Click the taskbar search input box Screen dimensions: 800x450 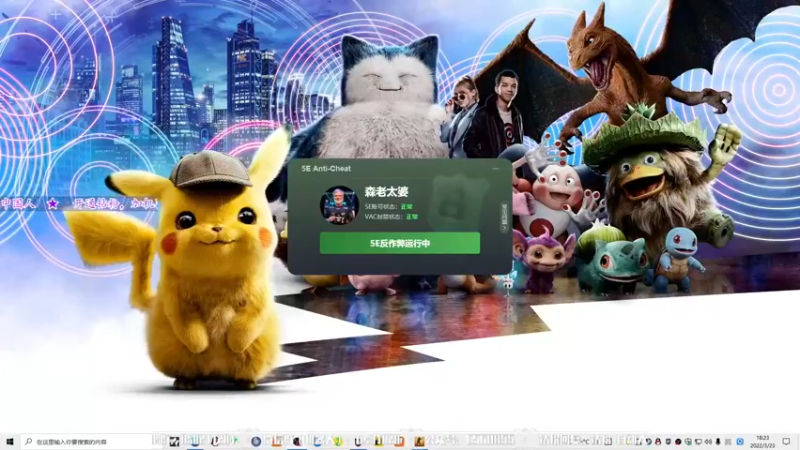coord(87,441)
